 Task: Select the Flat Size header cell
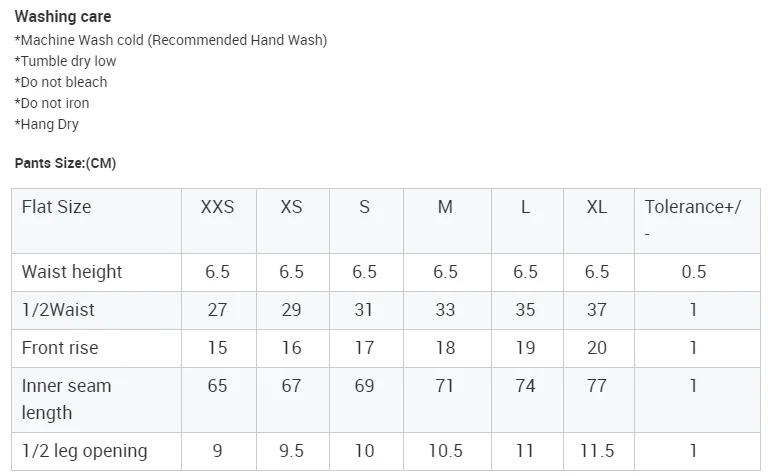pyautogui.click(x=96, y=221)
